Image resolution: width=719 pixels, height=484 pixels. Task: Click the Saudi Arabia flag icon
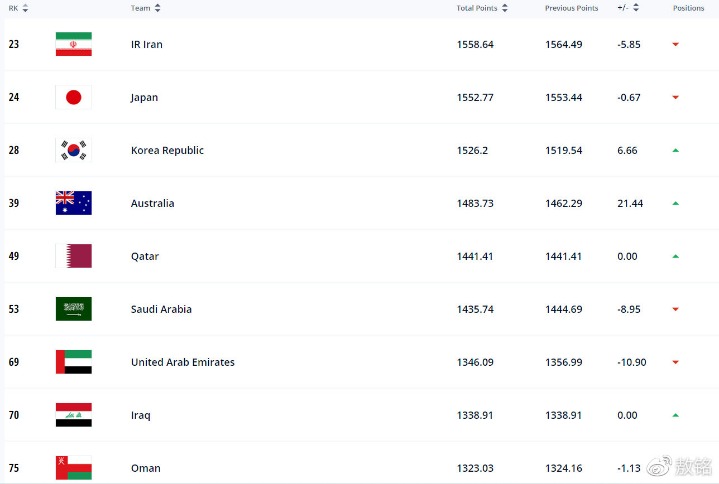tap(73, 309)
